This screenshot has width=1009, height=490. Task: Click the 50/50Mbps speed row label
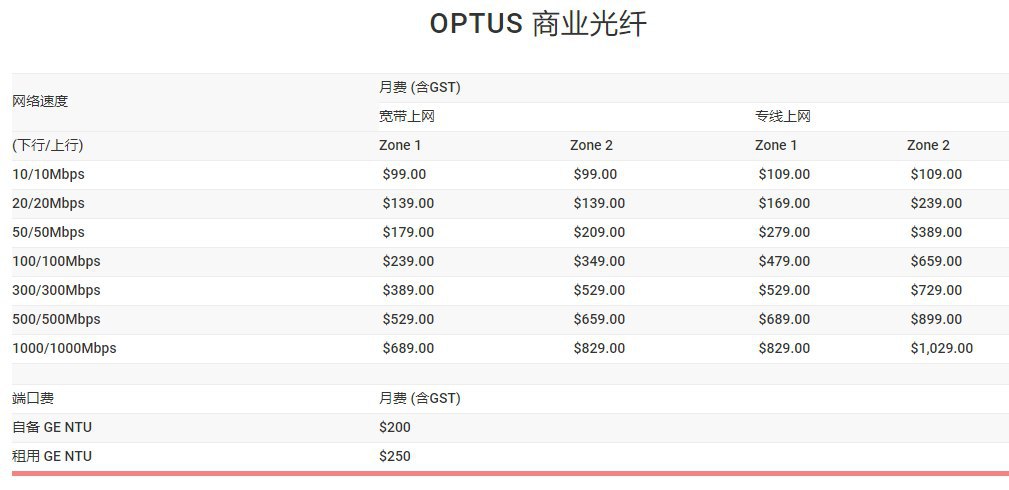(48, 232)
